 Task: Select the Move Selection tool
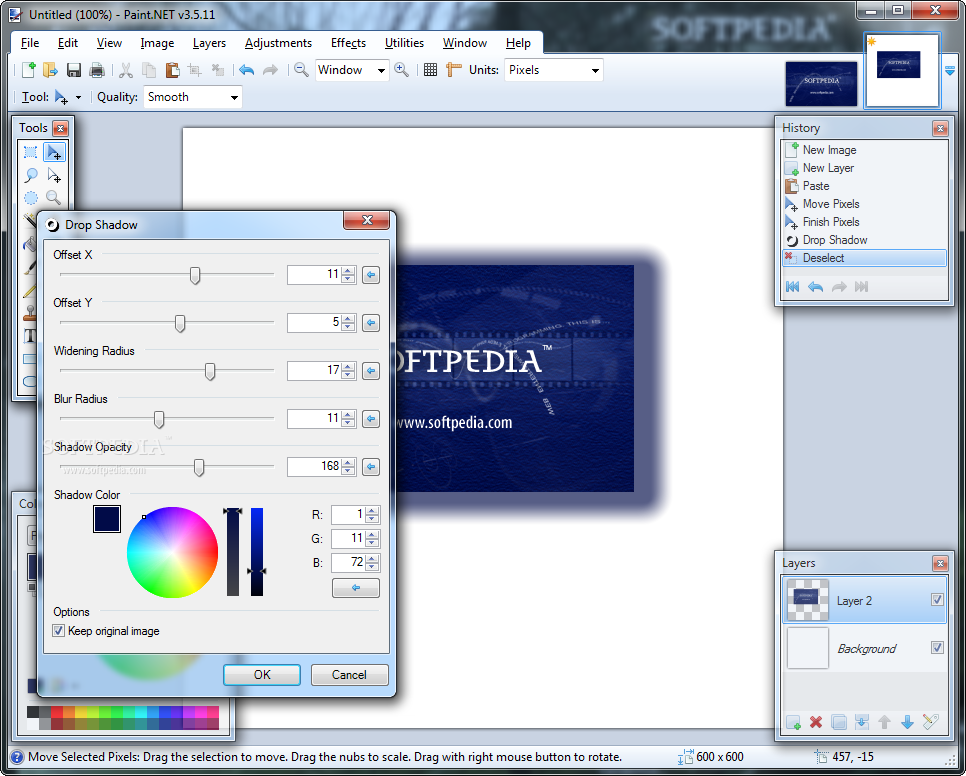coord(54,176)
